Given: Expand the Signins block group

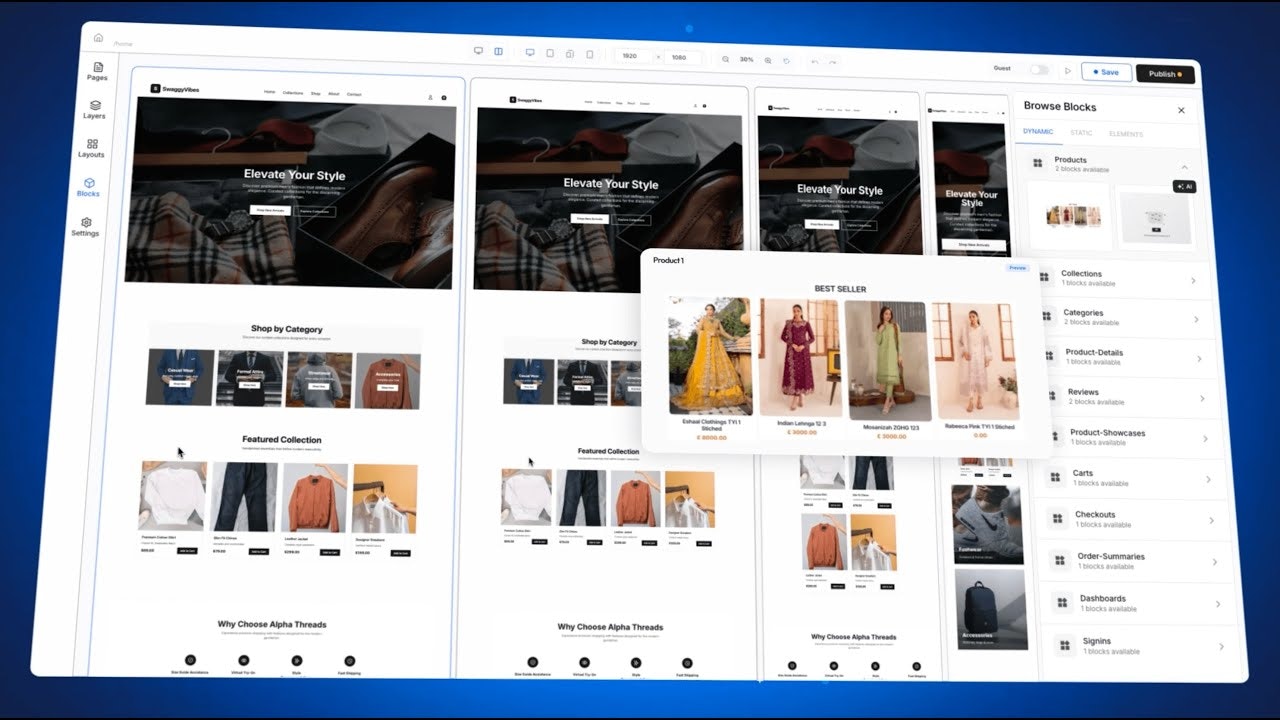Looking at the screenshot, I should [x=1140, y=646].
